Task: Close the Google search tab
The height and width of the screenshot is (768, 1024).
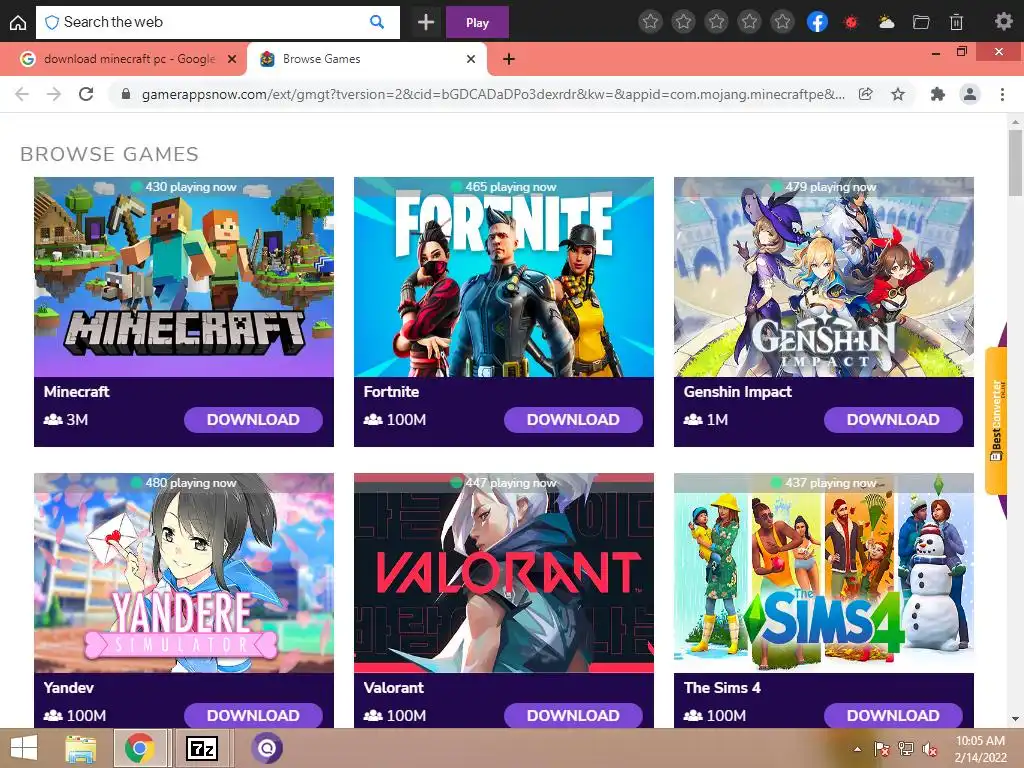Action: 232,59
